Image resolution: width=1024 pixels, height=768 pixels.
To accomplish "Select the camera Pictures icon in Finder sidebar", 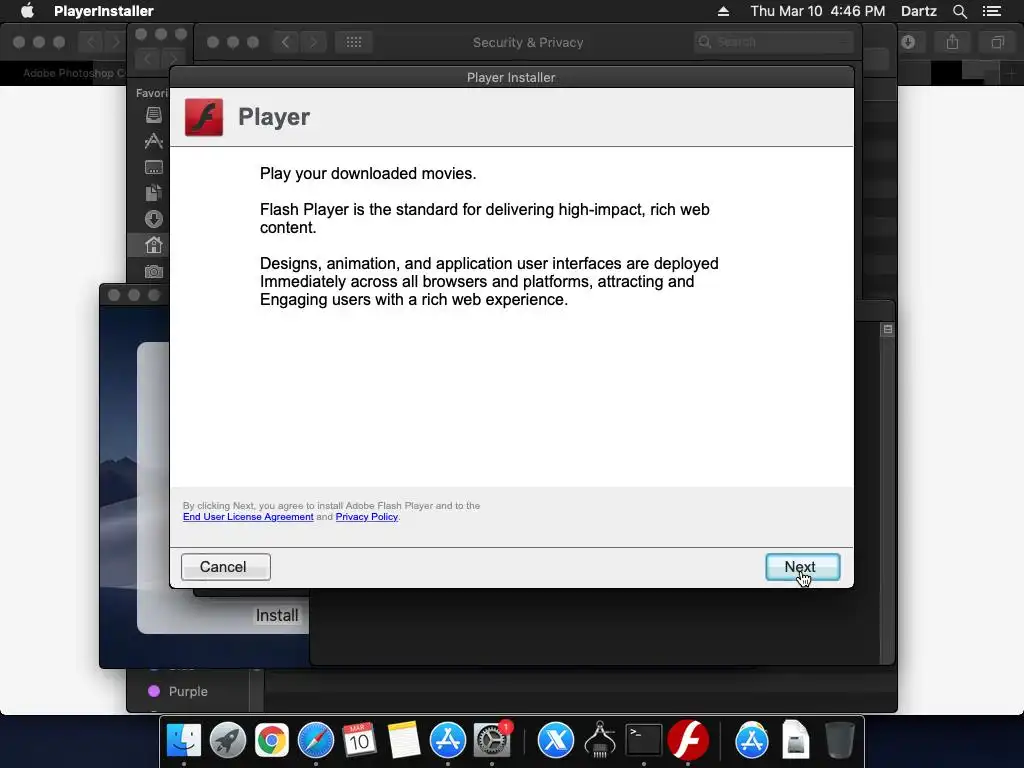I will (x=153, y=271).
